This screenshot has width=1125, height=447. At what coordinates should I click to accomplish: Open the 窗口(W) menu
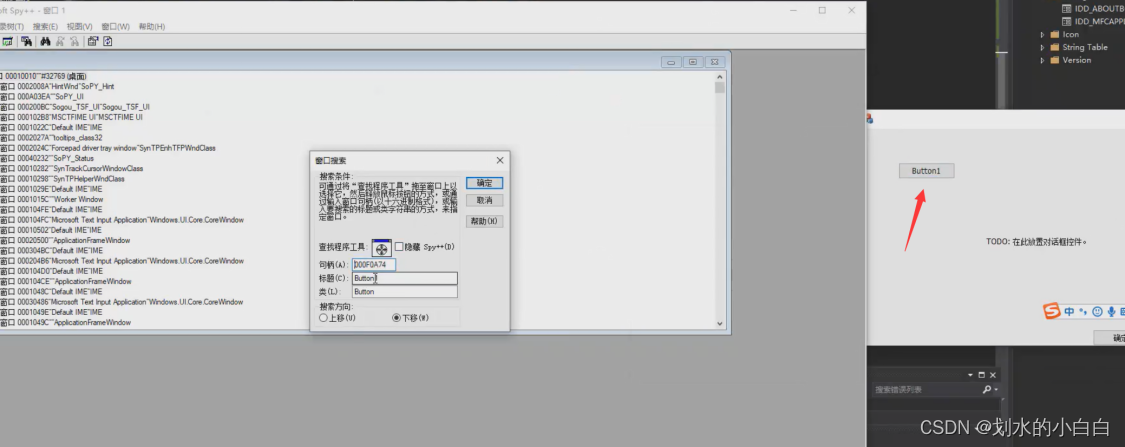tap(116, 27)
